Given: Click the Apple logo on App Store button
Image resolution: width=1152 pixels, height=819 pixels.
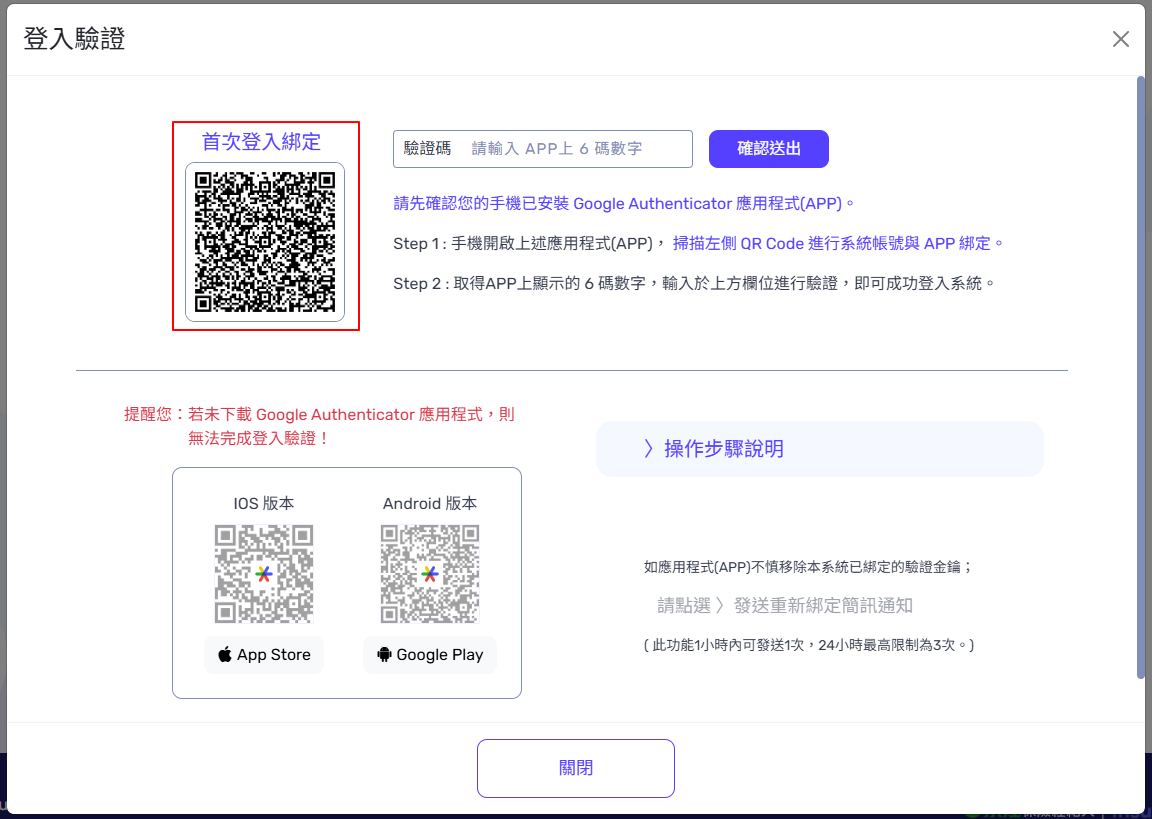Looking at the screenshot, I should [x=225, y=655].
